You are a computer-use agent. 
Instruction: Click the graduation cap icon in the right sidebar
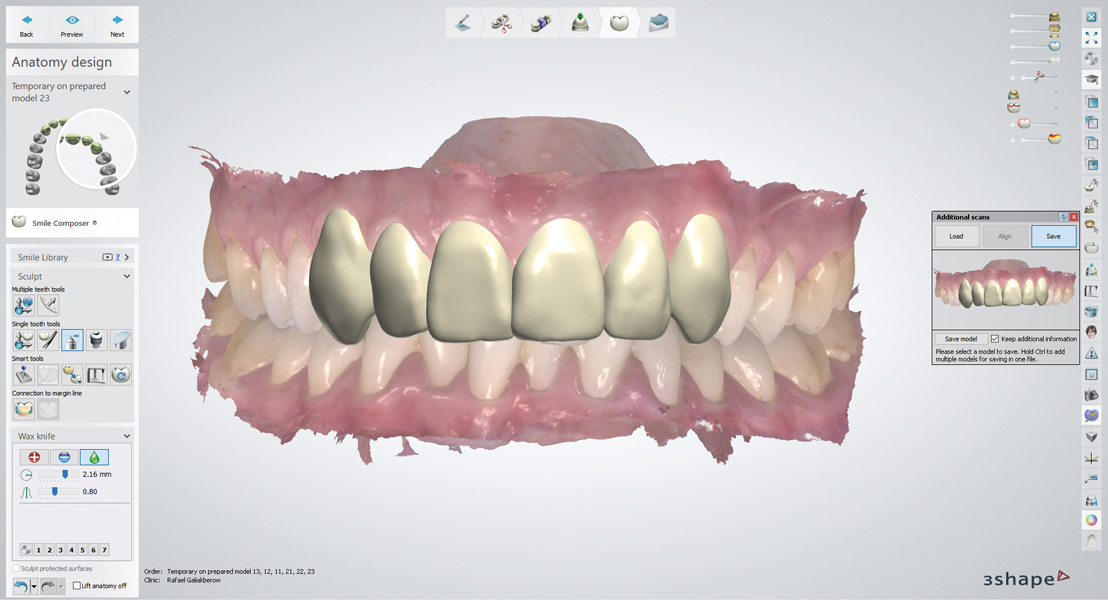click(1091, 80)
